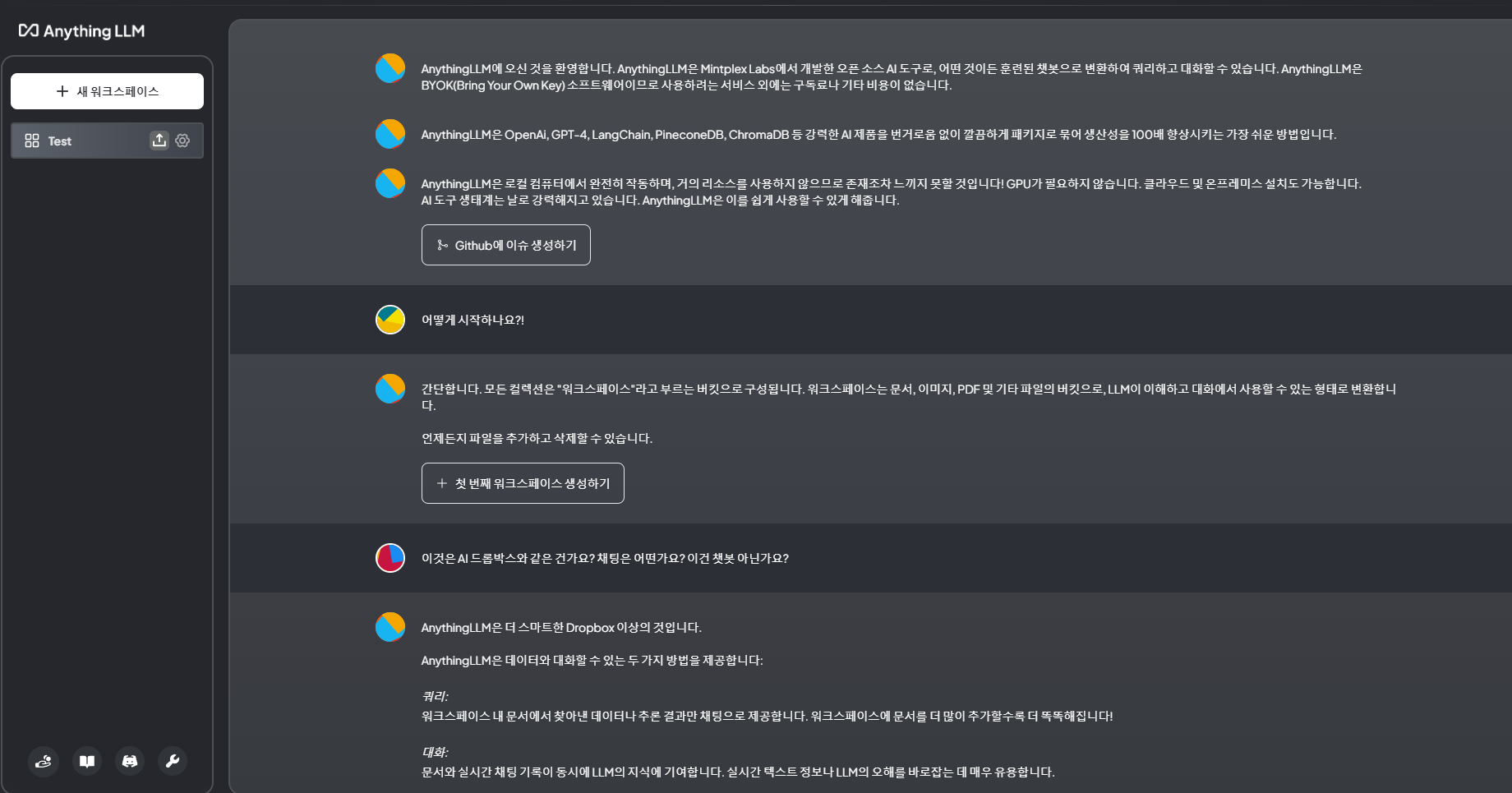This screenshot has height=793, width=1512.
Task: Open the upload documents icon for Test
Action: tap(159, 141)
